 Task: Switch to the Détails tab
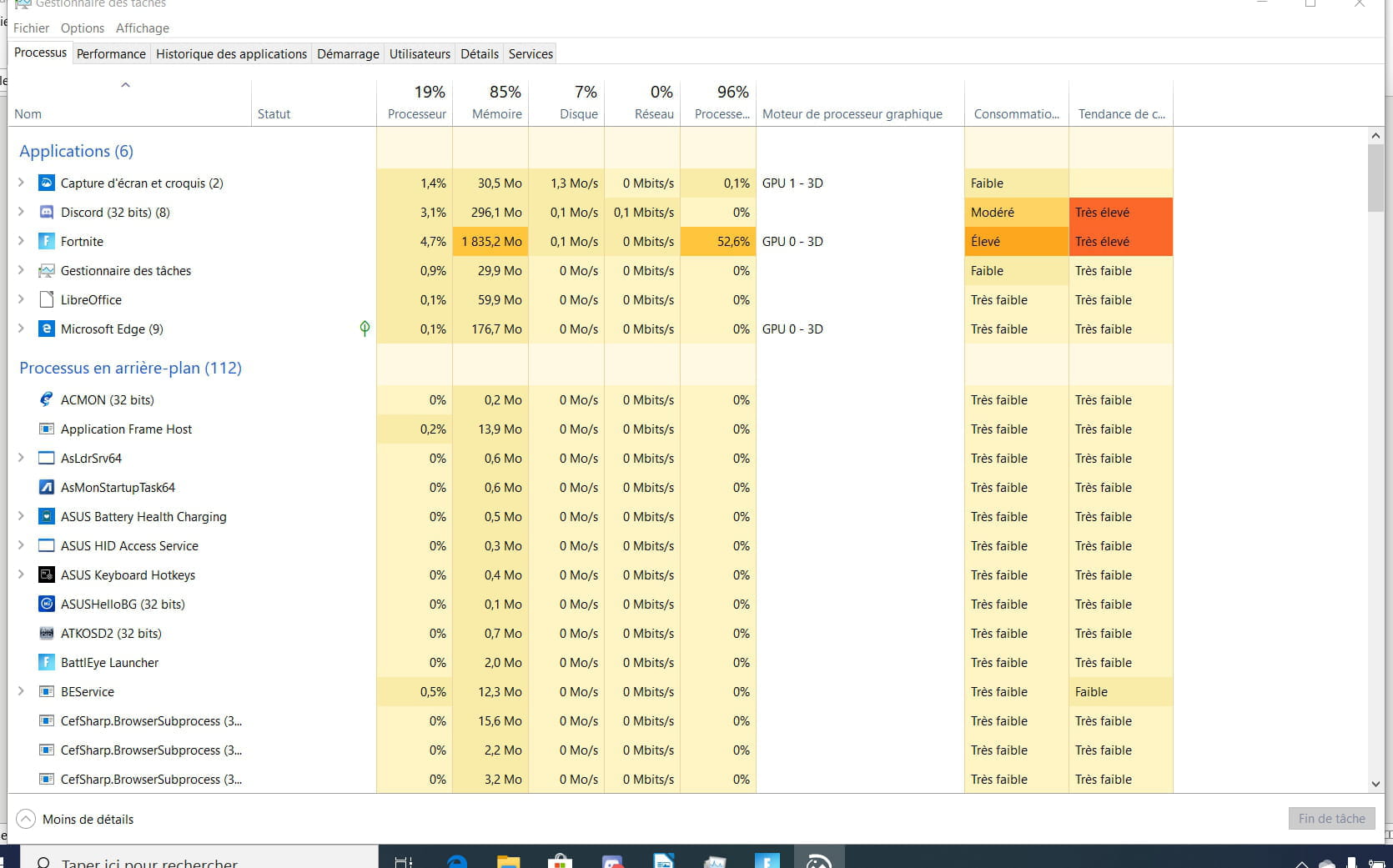480,53
